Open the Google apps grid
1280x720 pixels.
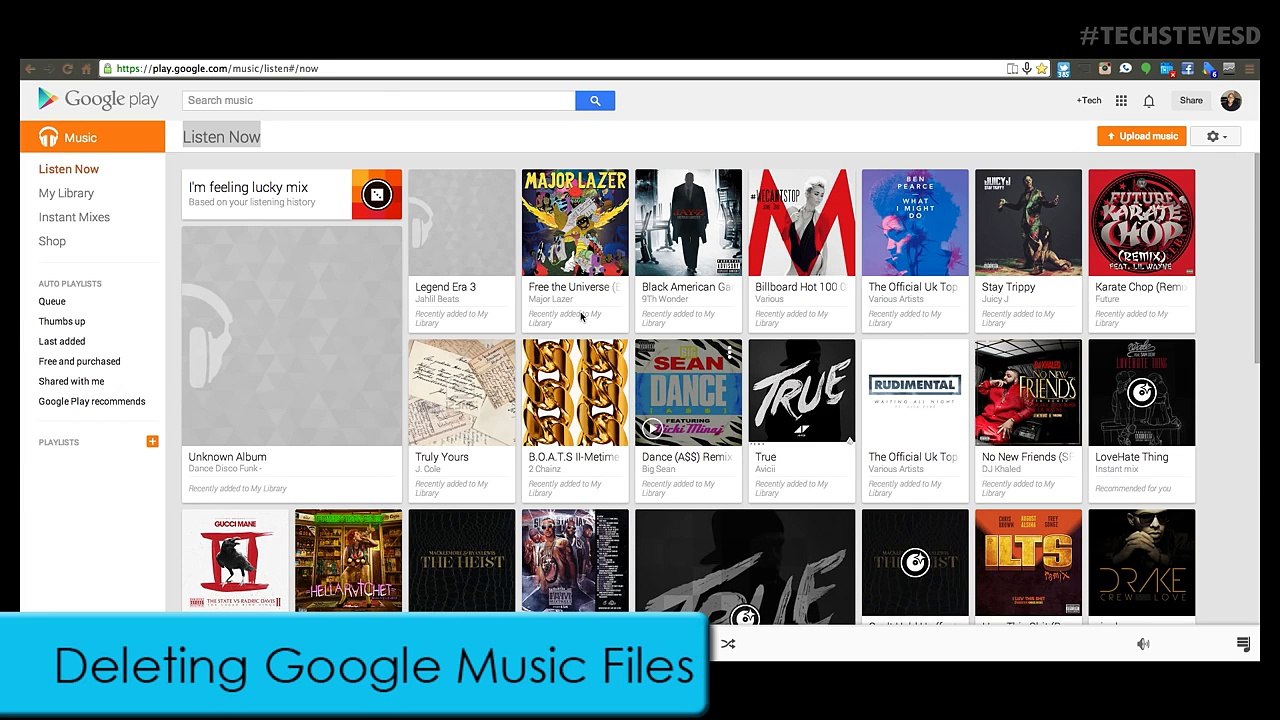pos(1121,100)
